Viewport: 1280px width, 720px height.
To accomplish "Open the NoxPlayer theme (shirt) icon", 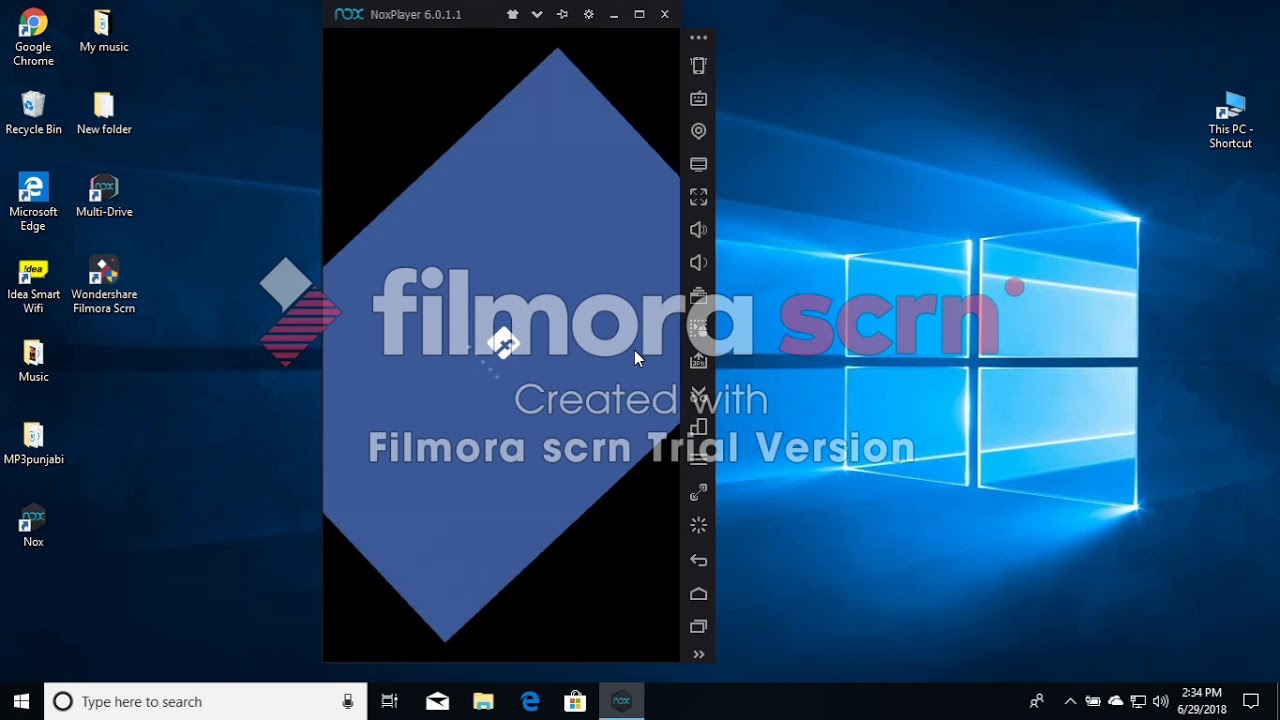I will tap(513, 15).
